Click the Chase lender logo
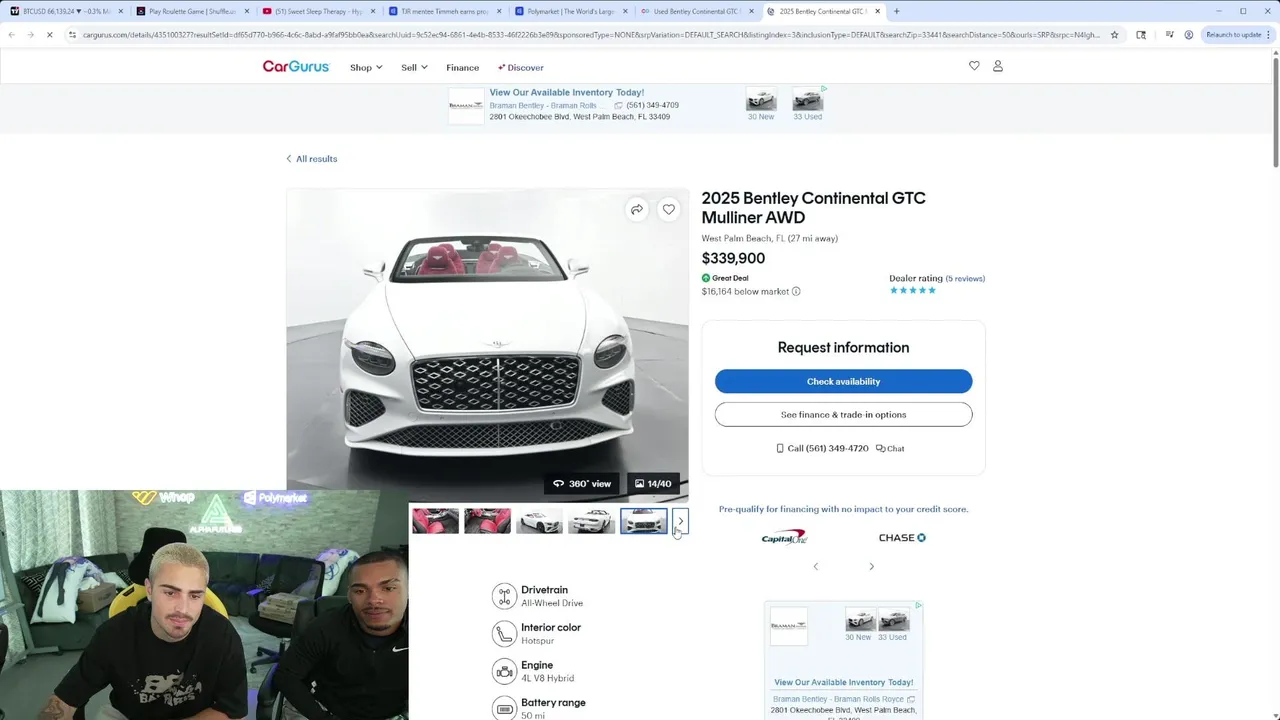 point(902,538)
